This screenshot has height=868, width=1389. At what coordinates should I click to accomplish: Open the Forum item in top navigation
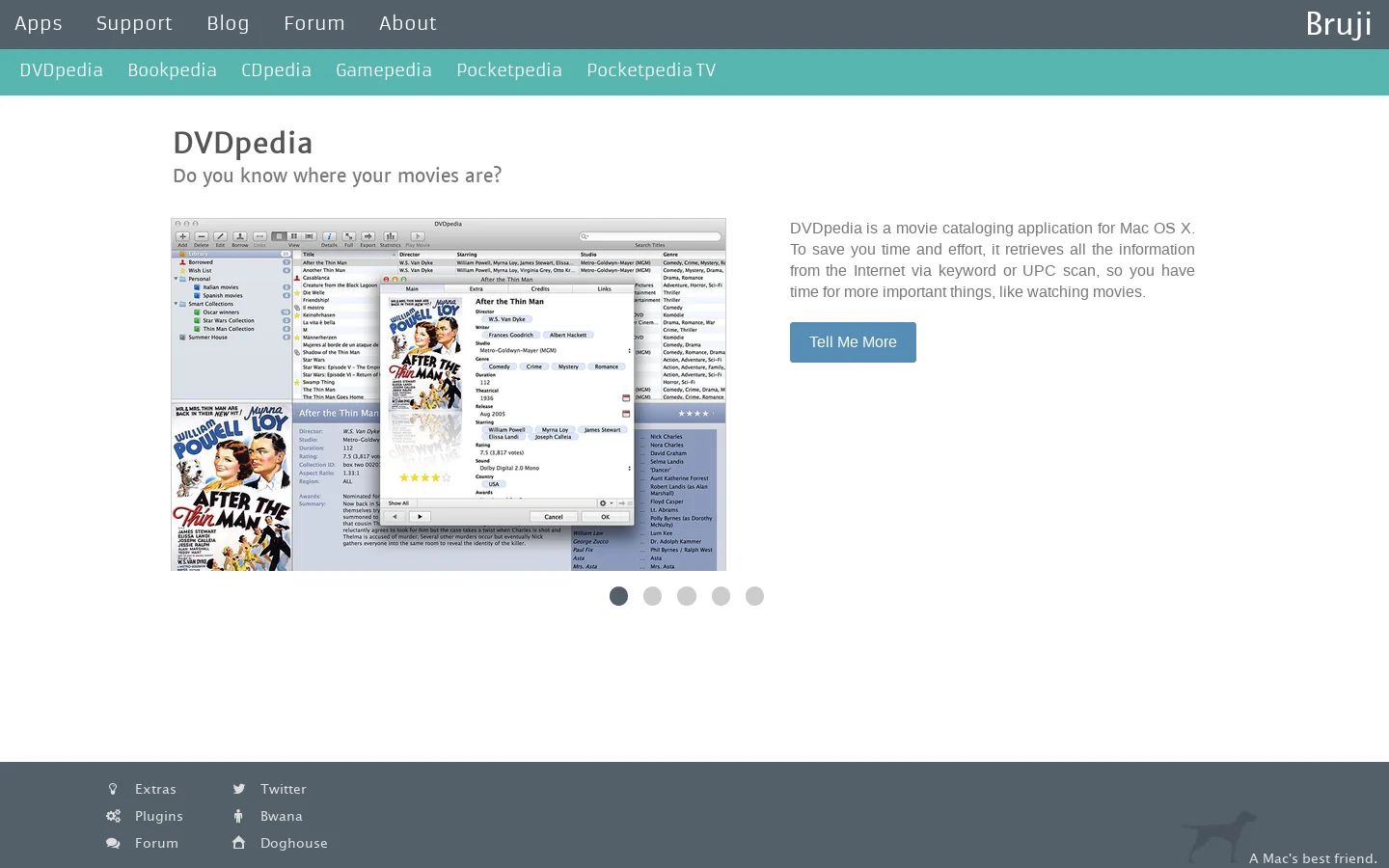[x=314, y=23]
